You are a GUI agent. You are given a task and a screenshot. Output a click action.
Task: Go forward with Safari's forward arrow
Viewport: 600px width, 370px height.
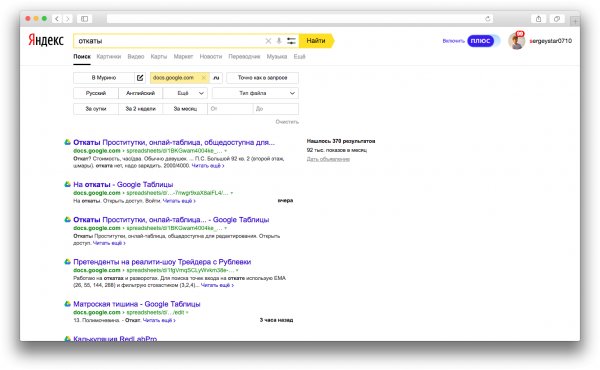pos(68,18)
